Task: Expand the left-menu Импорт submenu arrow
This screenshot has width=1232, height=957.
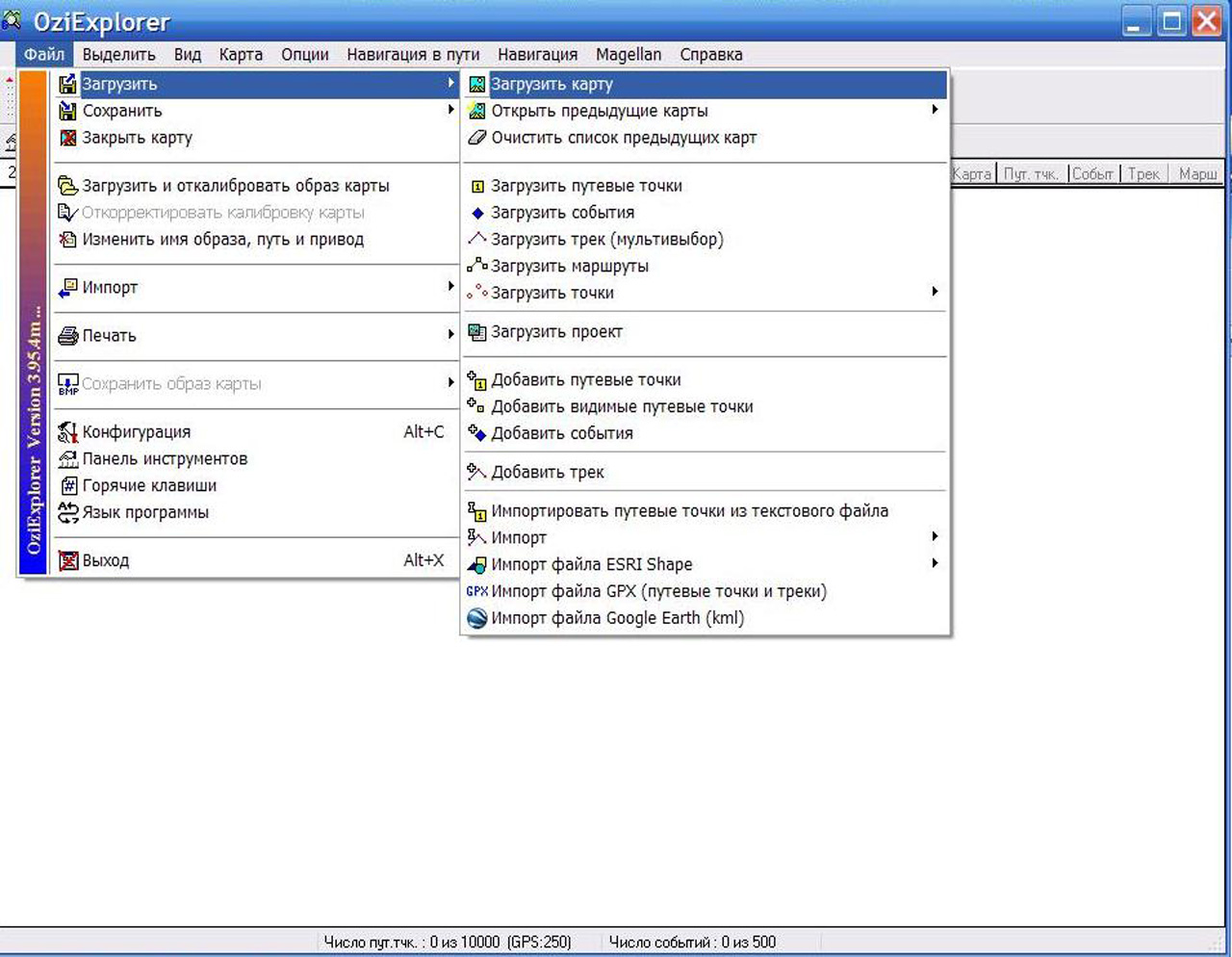Action: click(450, 286)
